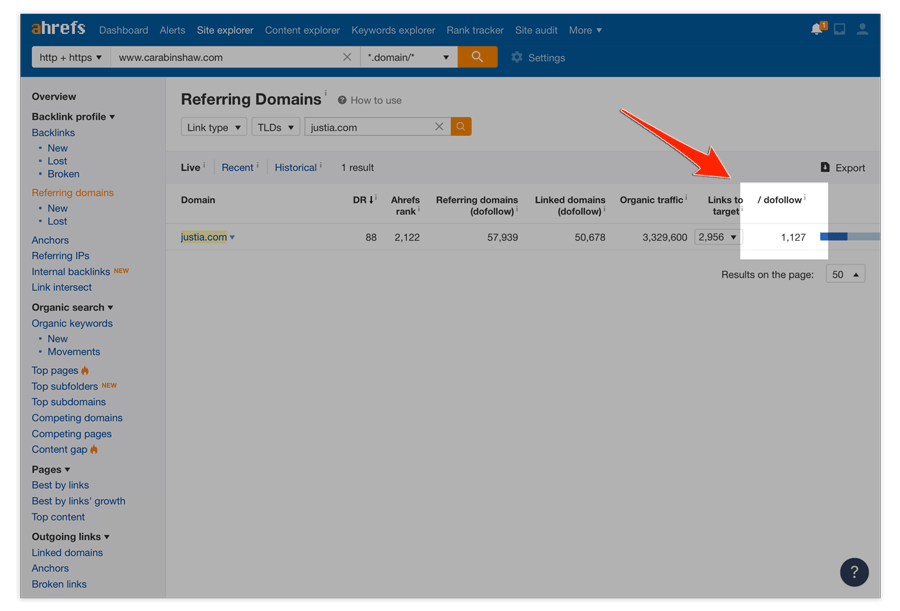Open Top subfolders in the sidebar
This screenshot has width=900, height=611.
[x=65, y=386]
